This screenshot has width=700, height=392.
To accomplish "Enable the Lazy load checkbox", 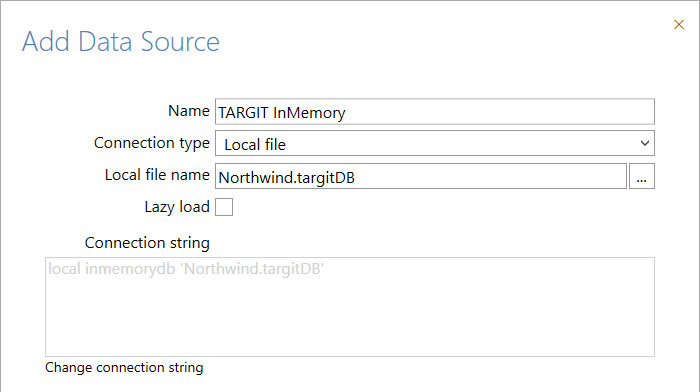I will click(x=224, y=207).
